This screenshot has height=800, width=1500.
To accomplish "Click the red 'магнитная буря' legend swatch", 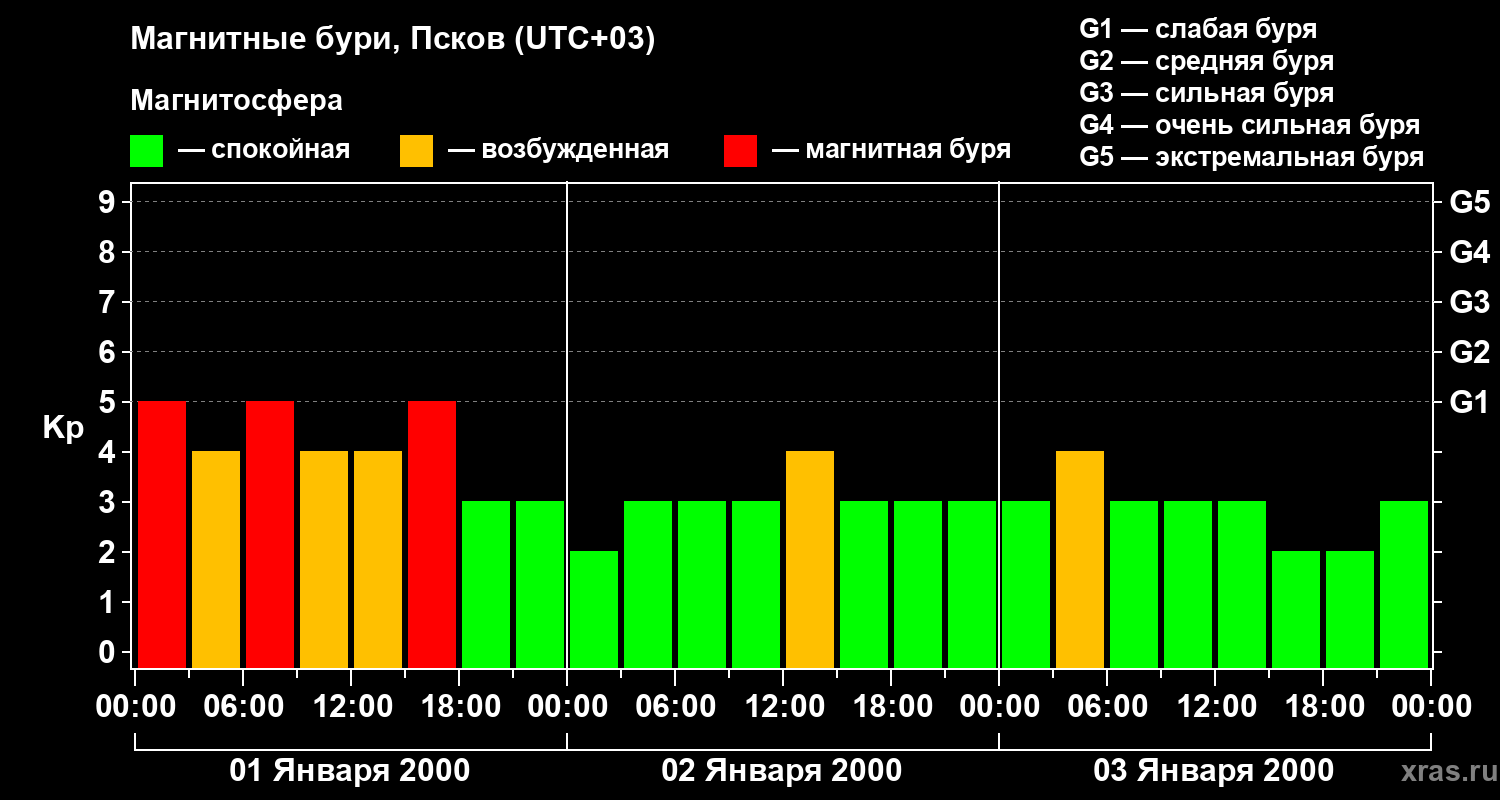I will (x=740, y=151).
